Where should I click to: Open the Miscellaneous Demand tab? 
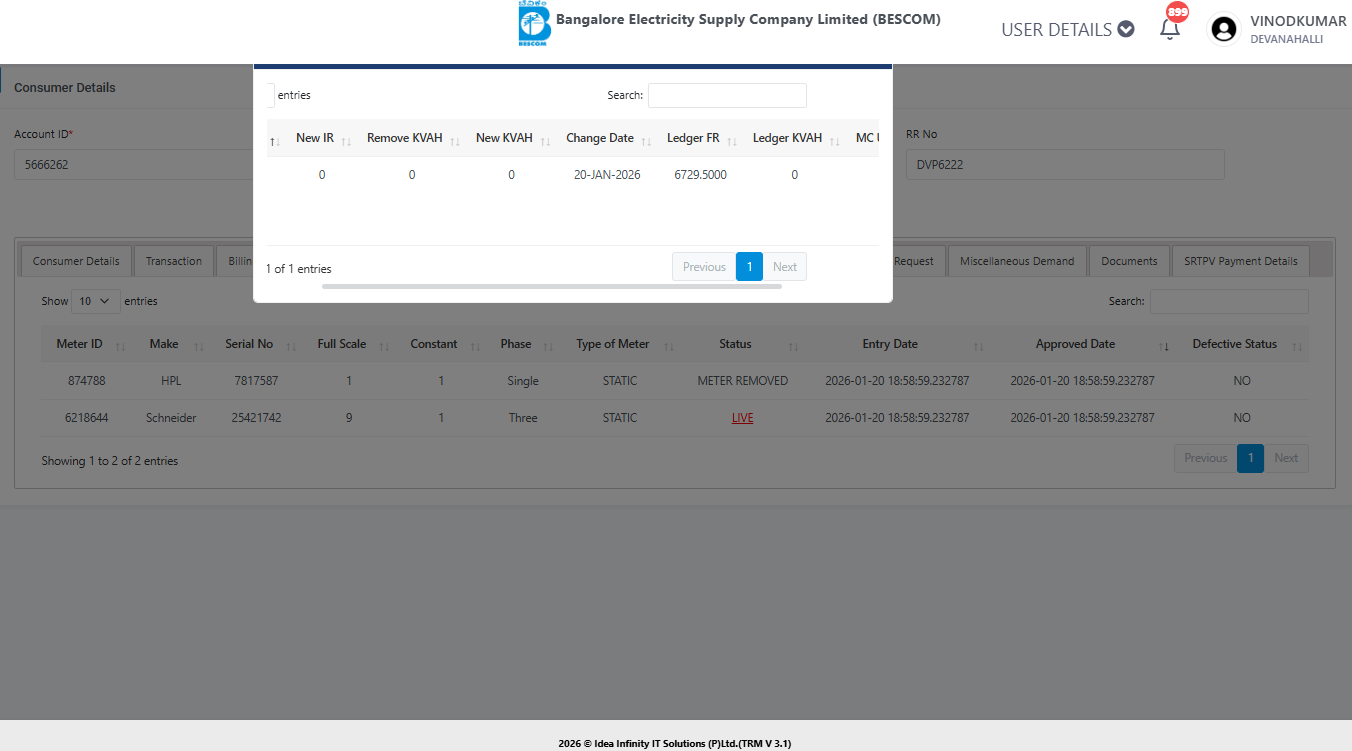[x=1017, y=261]
